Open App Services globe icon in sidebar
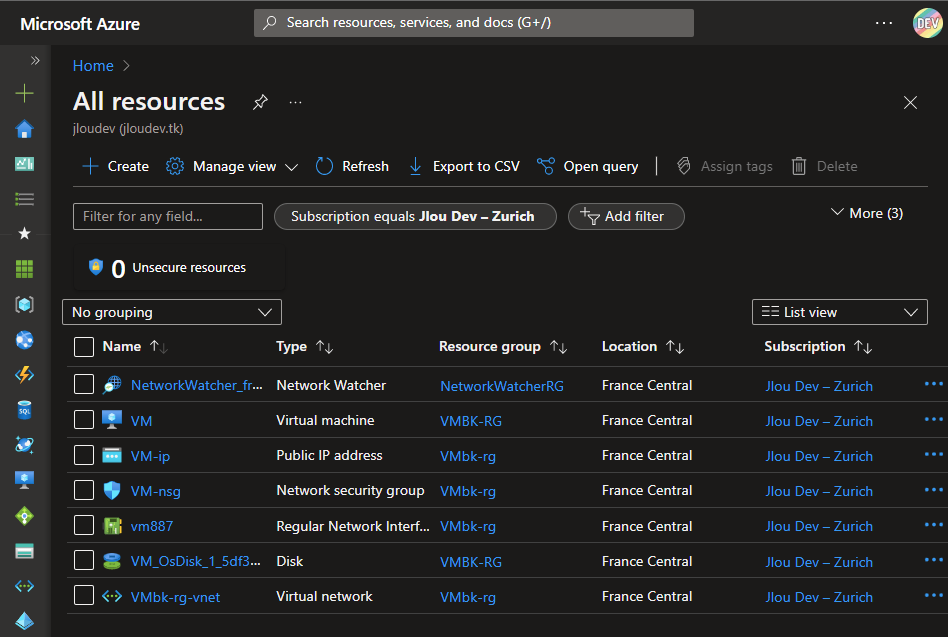This screenshot has height=637, width=948. [24, 340]
